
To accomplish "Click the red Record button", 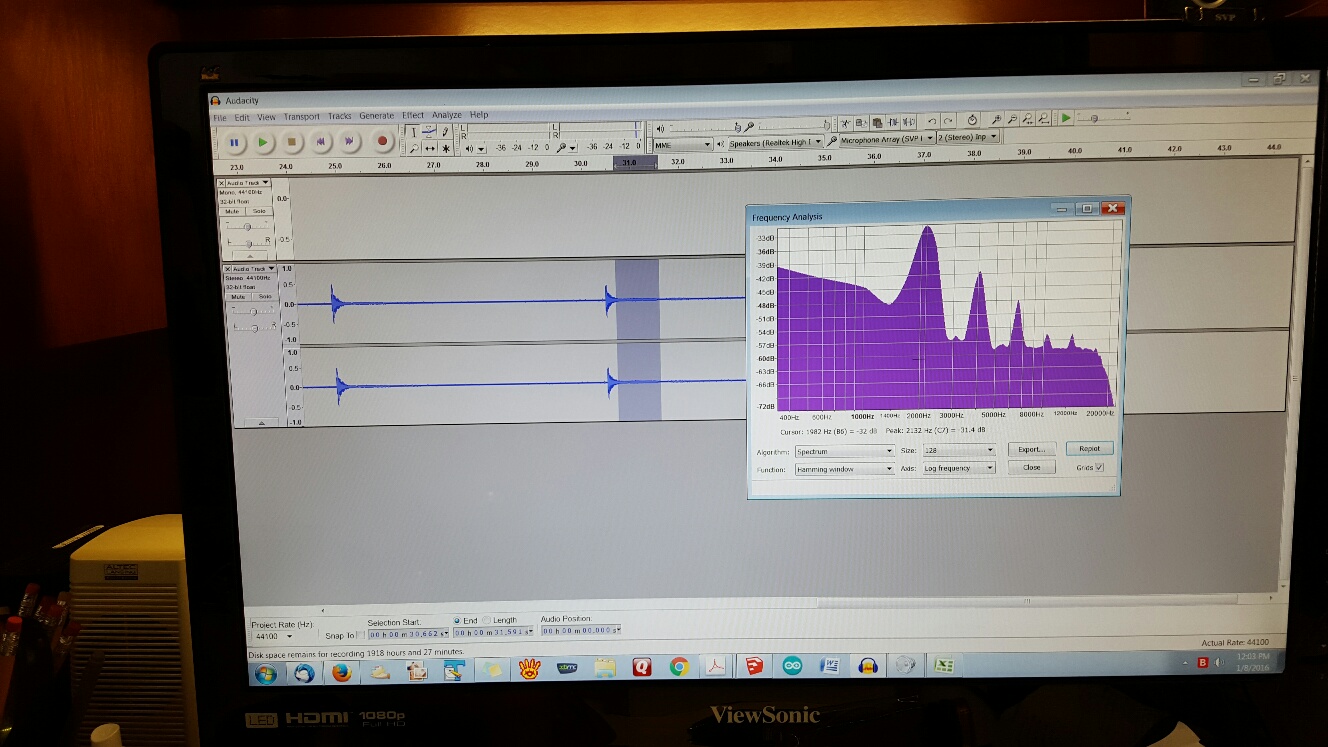I will [382, 142].
